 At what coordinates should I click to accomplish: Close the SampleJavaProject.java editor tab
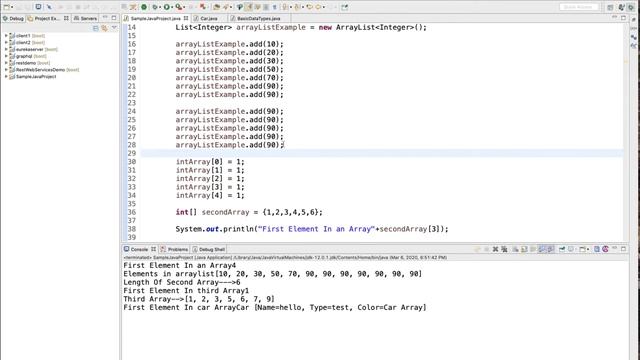186,18
